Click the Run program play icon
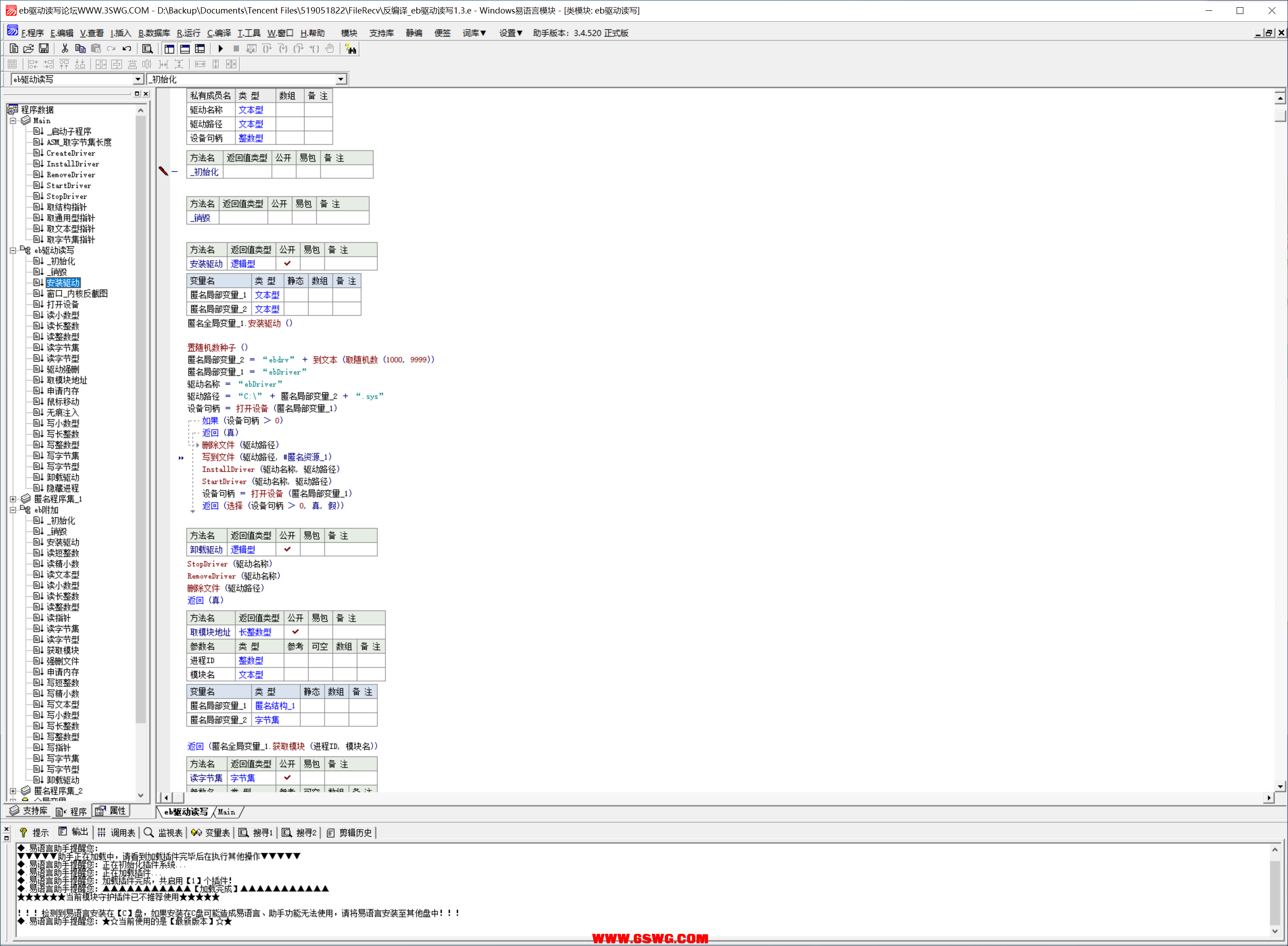Screen dimensions: 1288x946 pyautogui.click(x=220, y=49)
